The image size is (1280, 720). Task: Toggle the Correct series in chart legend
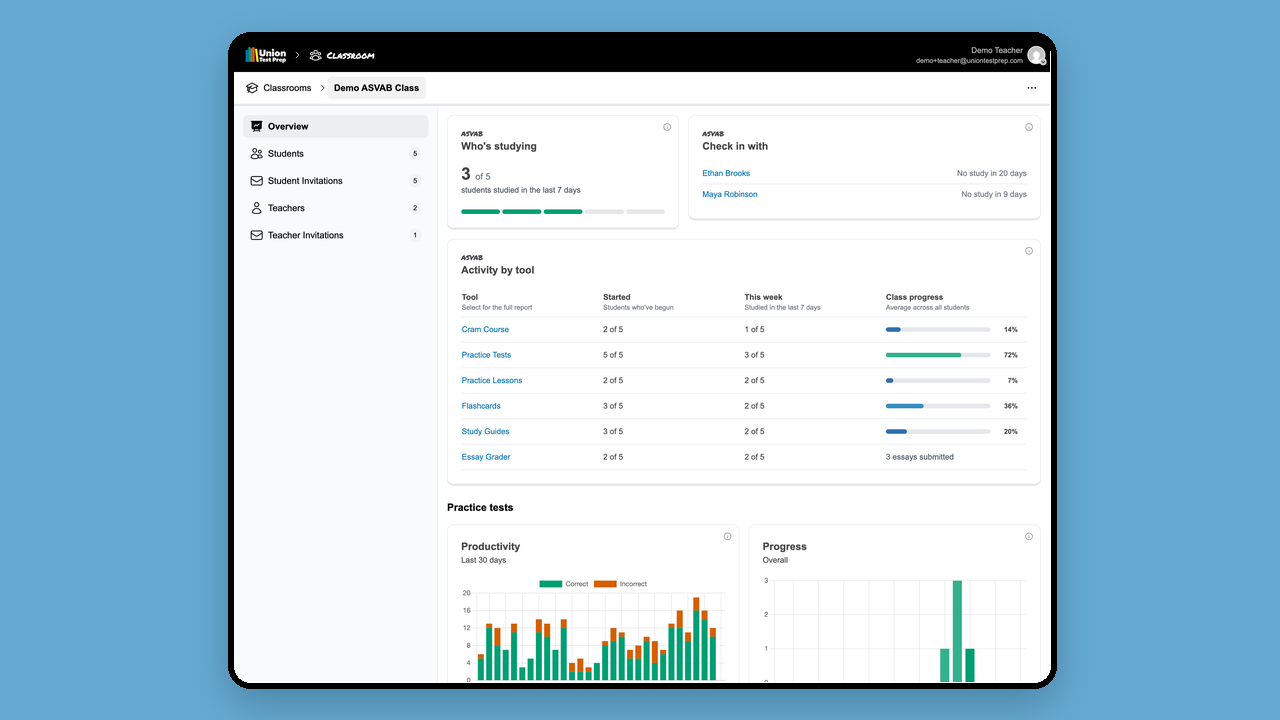(x=564, y=584)
